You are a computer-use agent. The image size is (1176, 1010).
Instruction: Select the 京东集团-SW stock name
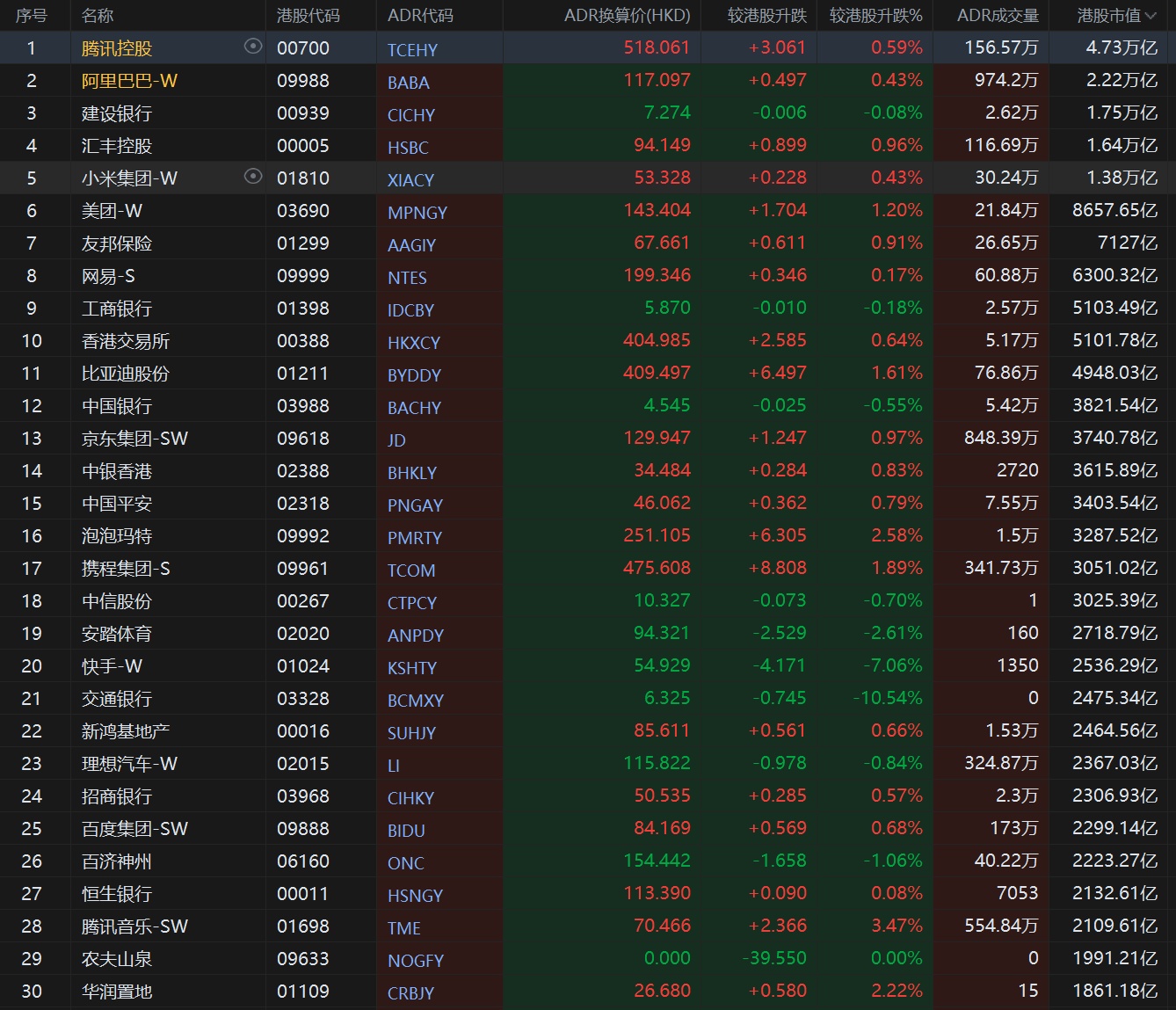pyautogui.click(x=134, y=439)
